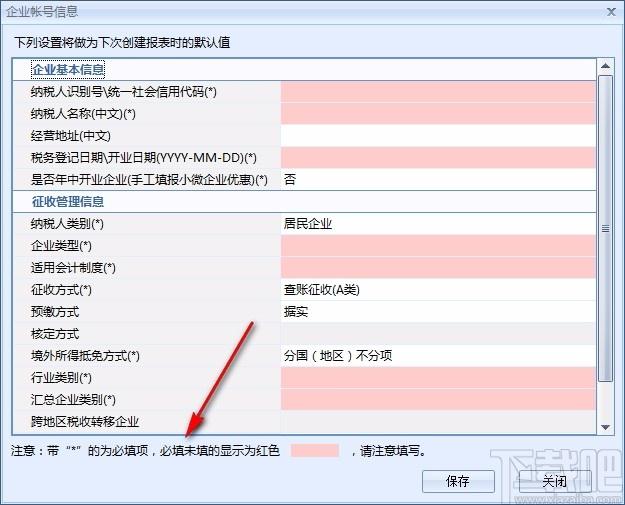Click the 关闭 button

coord(554,481)
